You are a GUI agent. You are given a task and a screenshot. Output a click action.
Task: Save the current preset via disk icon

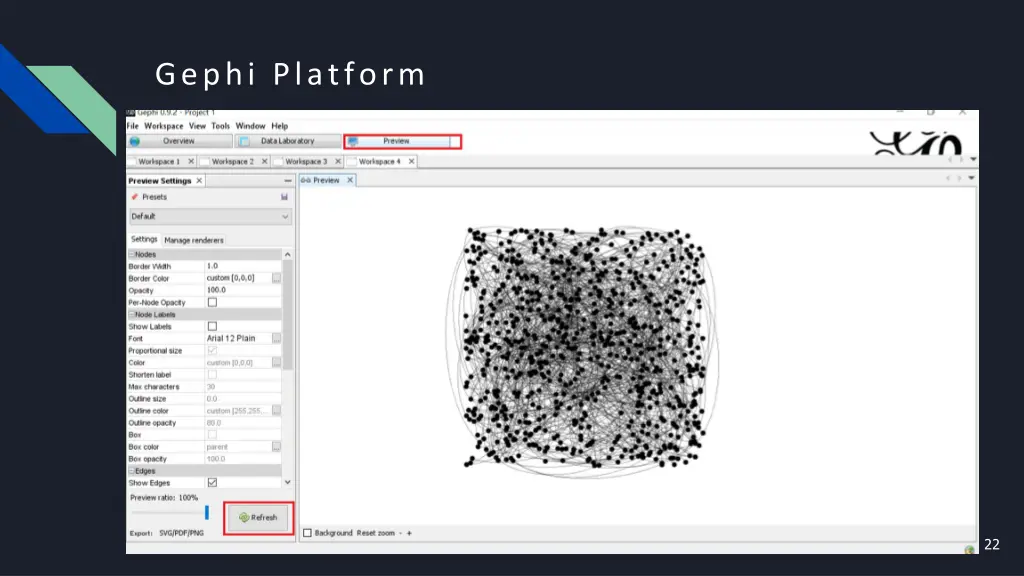284,197
